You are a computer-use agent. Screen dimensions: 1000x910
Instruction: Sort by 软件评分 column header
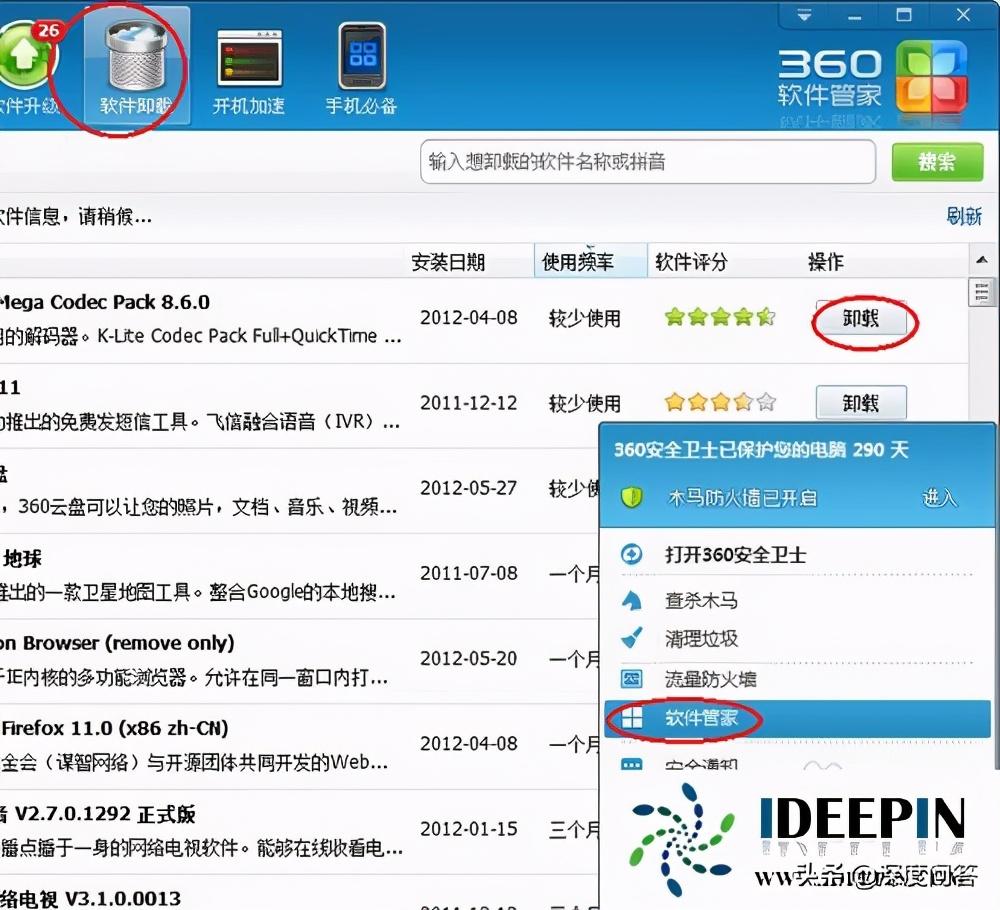[691, 262]
